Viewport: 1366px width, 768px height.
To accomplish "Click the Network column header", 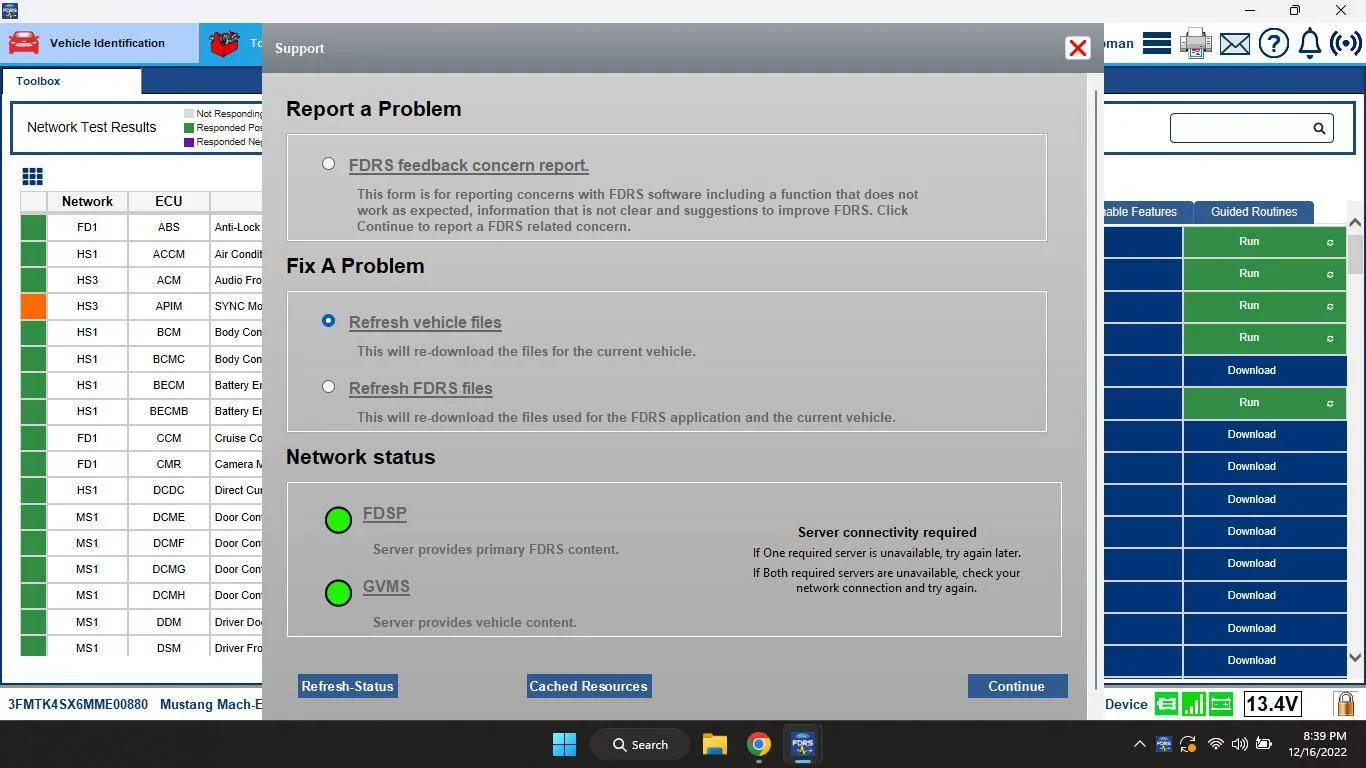I will tap(87, 201).
